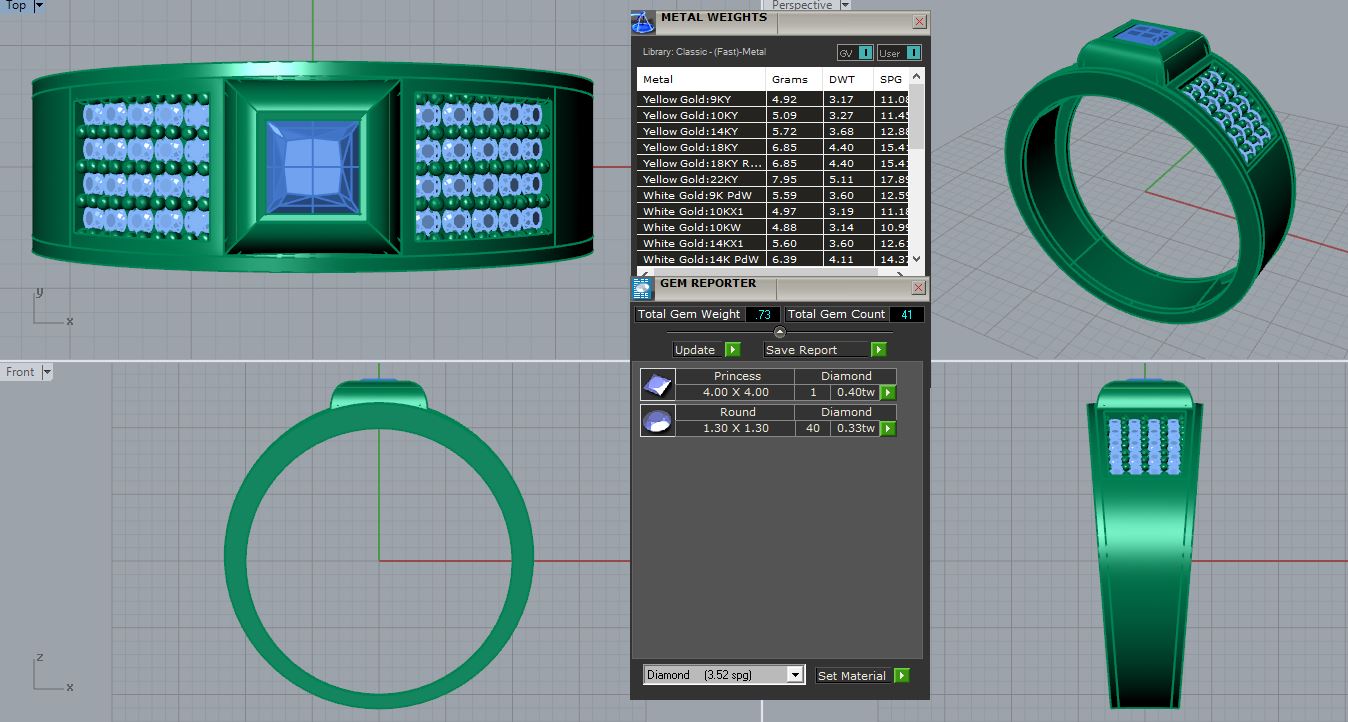
Task: Click the Gem Reporter panel icon
Action: (642, 289)
